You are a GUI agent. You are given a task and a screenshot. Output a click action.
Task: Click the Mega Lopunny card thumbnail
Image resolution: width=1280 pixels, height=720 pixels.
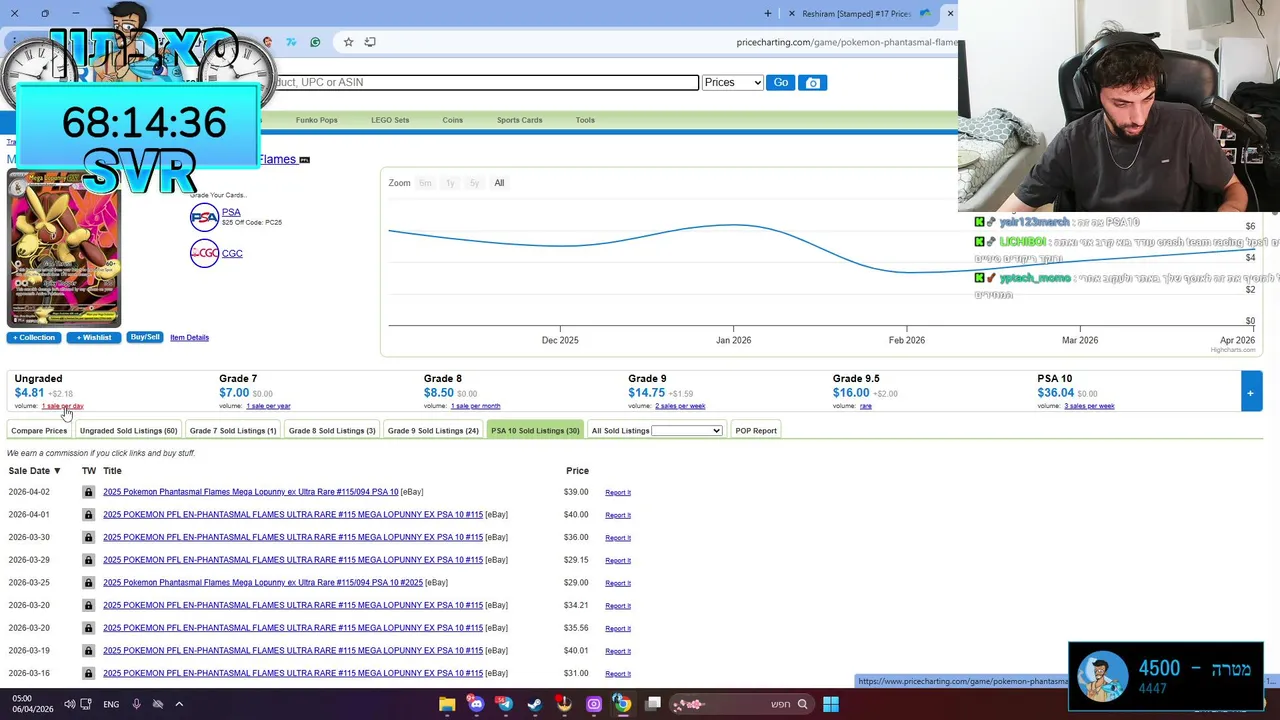[x=64, y=249]
